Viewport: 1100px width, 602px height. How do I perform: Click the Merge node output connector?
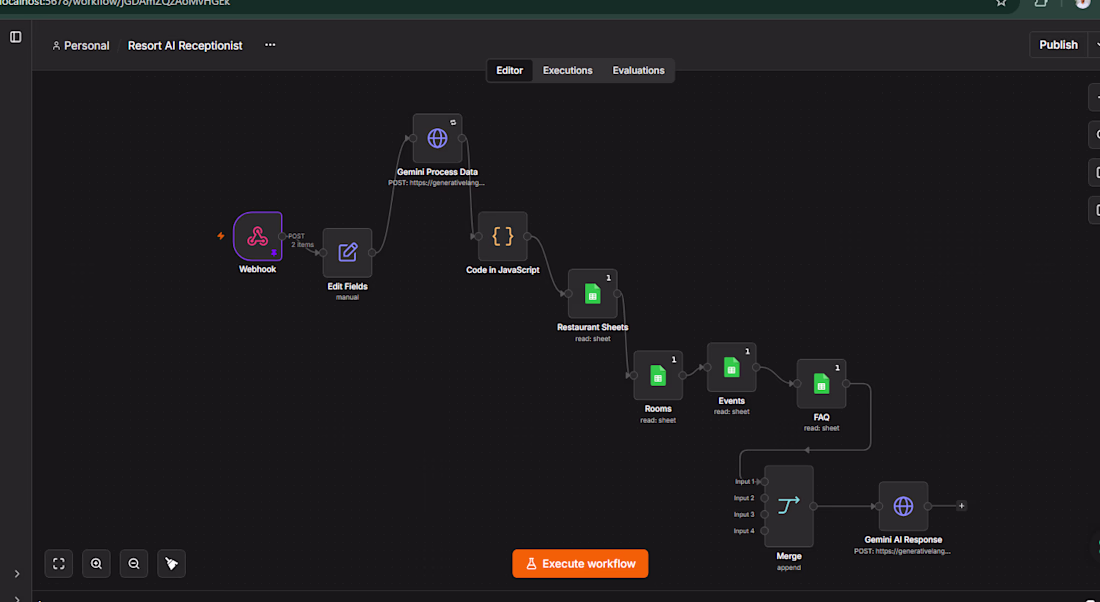(813, 506)
